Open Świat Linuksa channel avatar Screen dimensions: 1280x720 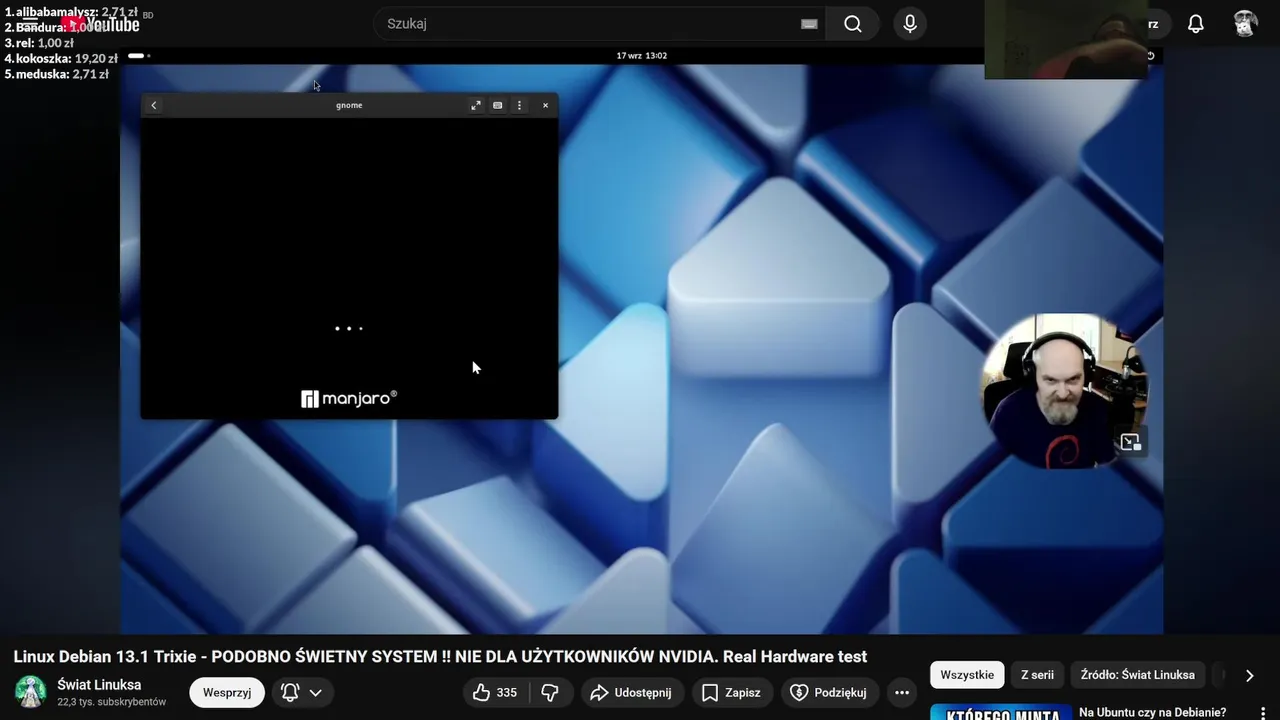click(x=30, y=692)
